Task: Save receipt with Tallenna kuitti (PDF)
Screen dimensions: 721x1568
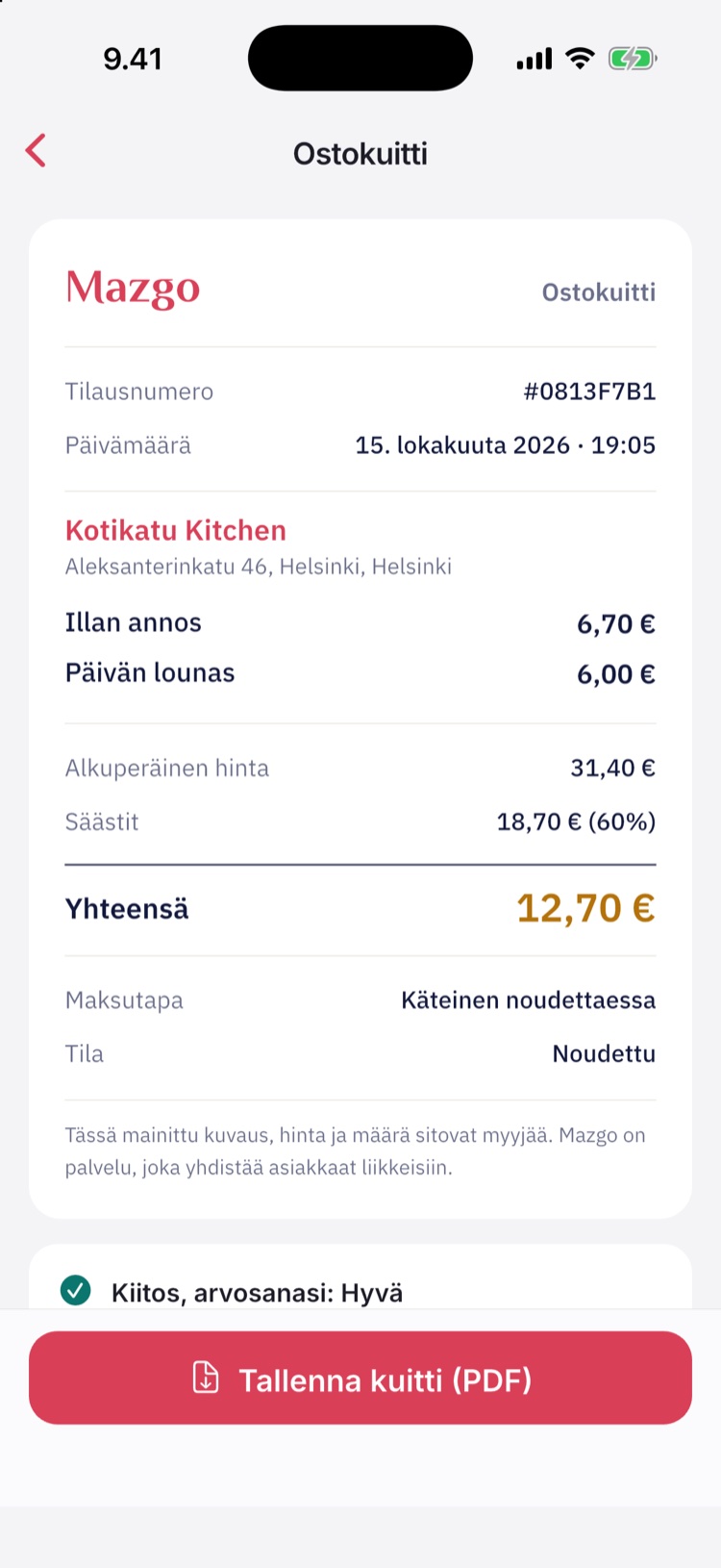Action: coord(360,1378)
